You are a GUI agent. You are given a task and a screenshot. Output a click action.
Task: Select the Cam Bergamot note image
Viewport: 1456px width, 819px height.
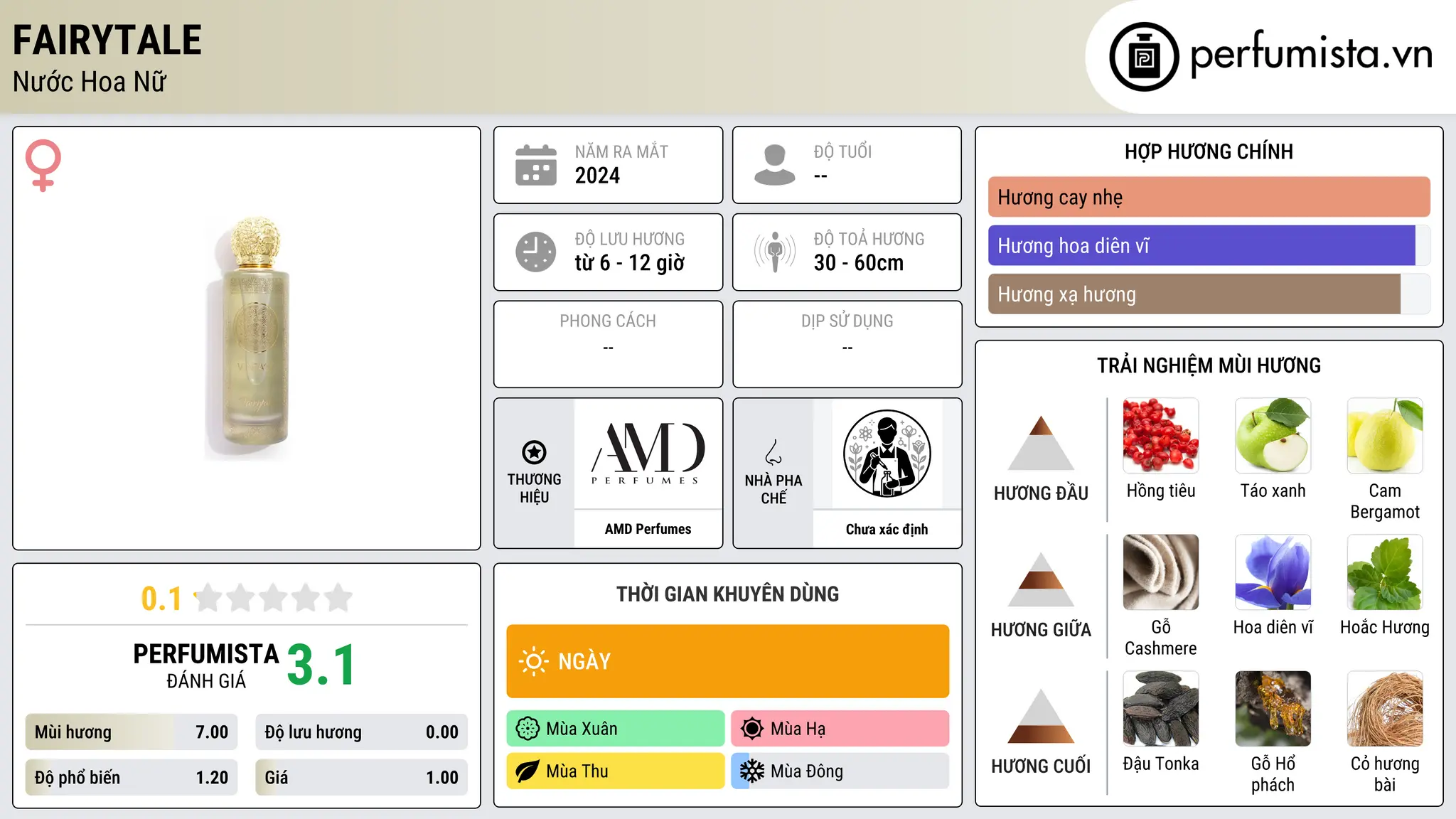click(x=1385, y=436)
